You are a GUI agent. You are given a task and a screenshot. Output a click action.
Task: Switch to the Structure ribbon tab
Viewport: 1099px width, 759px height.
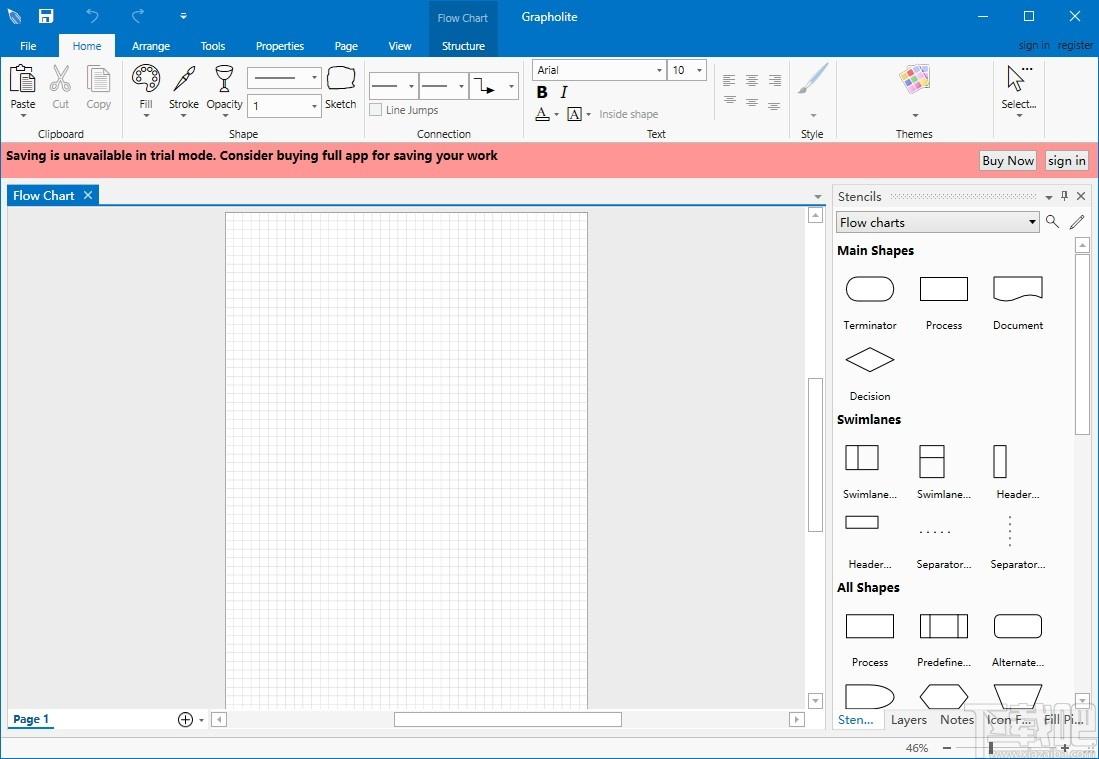coord(463,46)
